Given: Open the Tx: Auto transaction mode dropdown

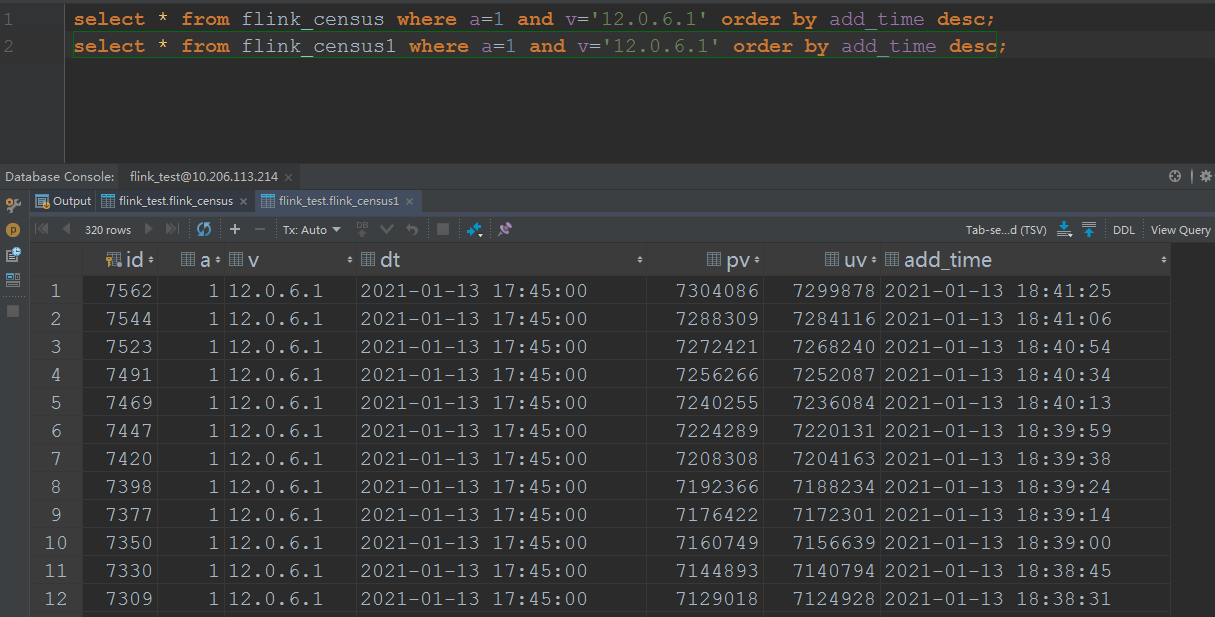Looking at the screenshot, I should point(311,230).
